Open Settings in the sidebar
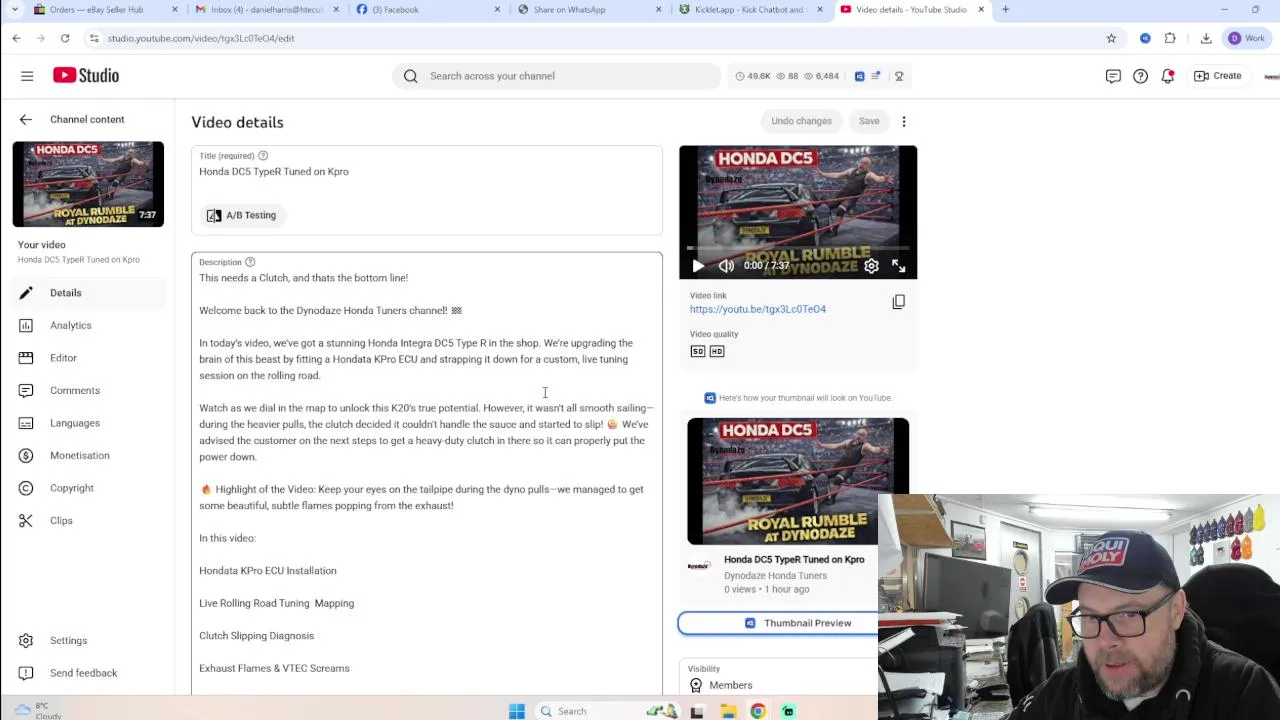 coord(87,640)
